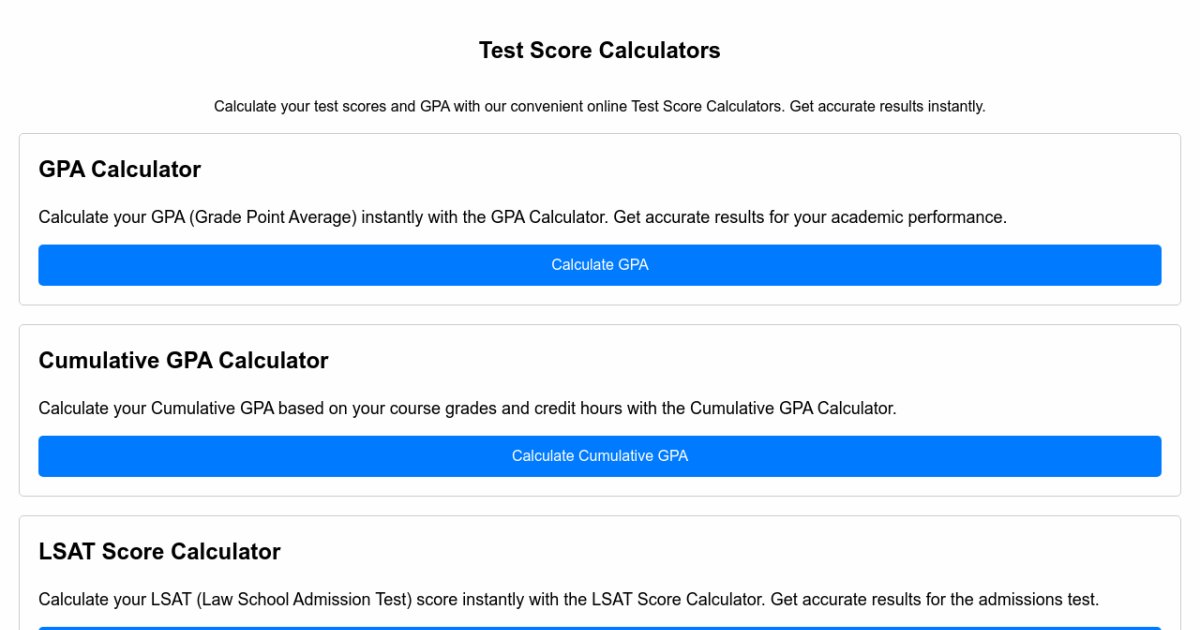Select the GPA Calculator heading

click(120, 170)
